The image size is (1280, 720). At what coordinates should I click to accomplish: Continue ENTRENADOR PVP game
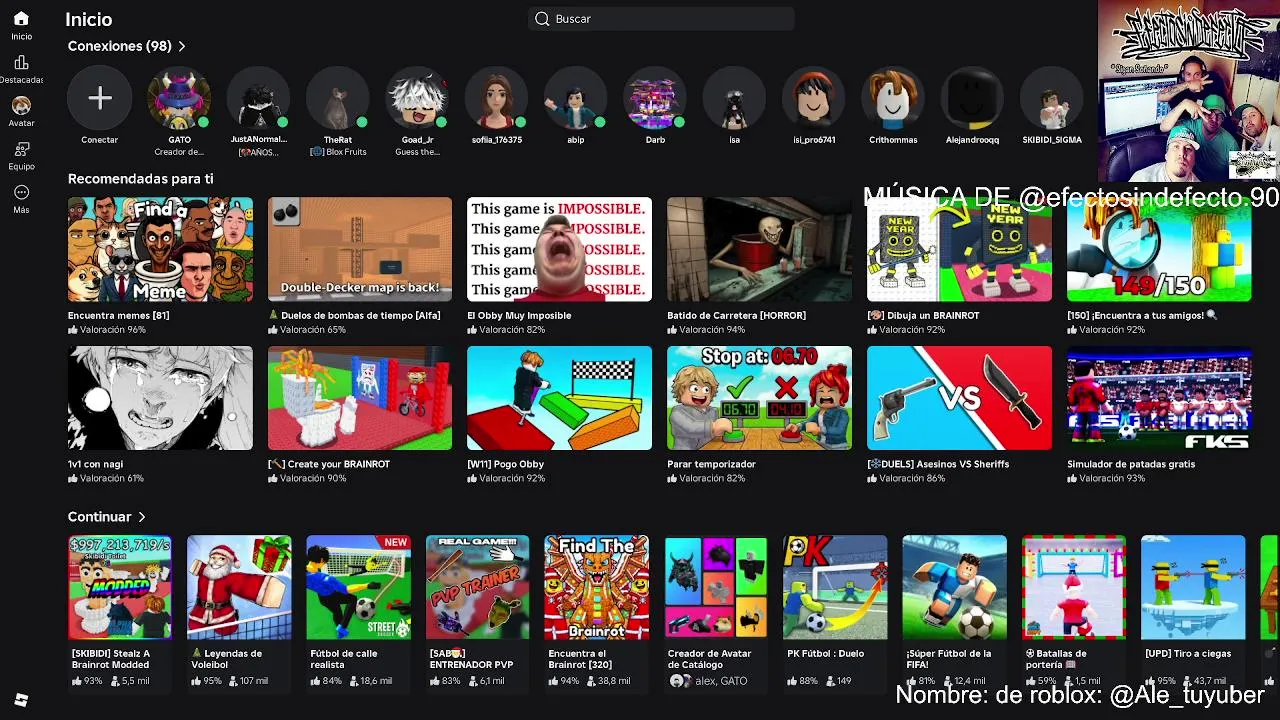pos(477,587)
